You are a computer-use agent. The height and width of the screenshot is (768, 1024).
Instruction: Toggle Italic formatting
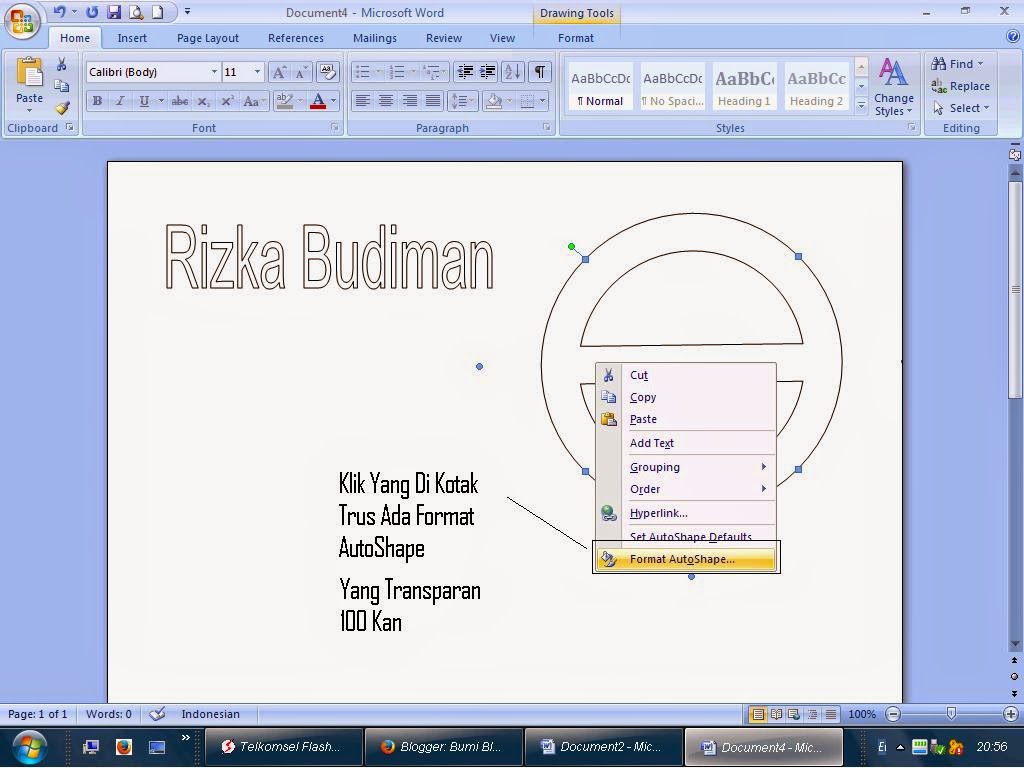coord(120,101)
